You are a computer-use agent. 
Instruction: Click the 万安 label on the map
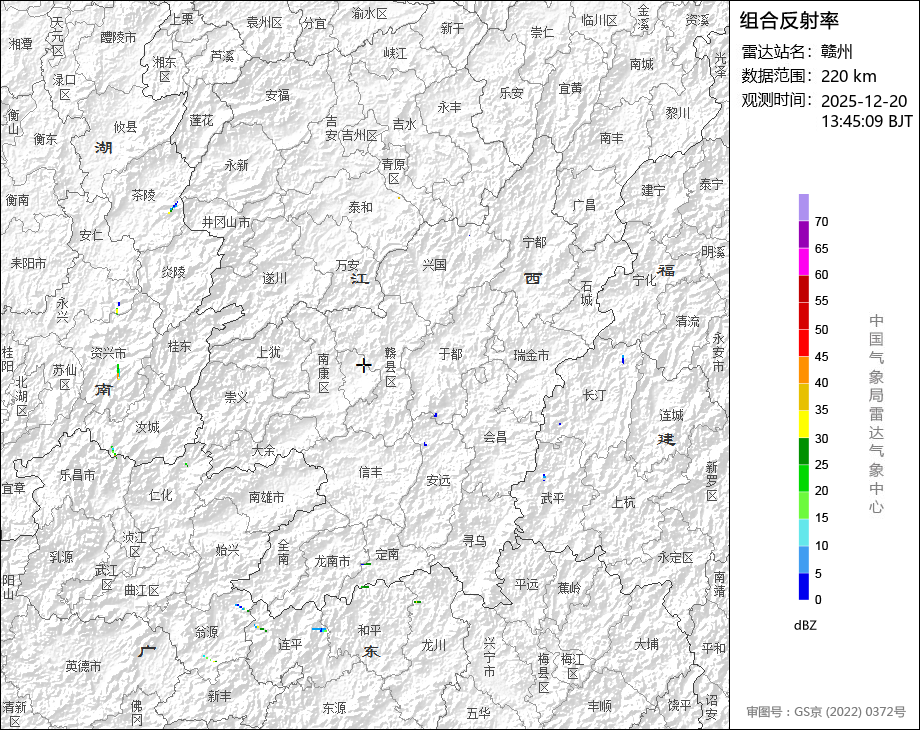(x=347, y=265)
